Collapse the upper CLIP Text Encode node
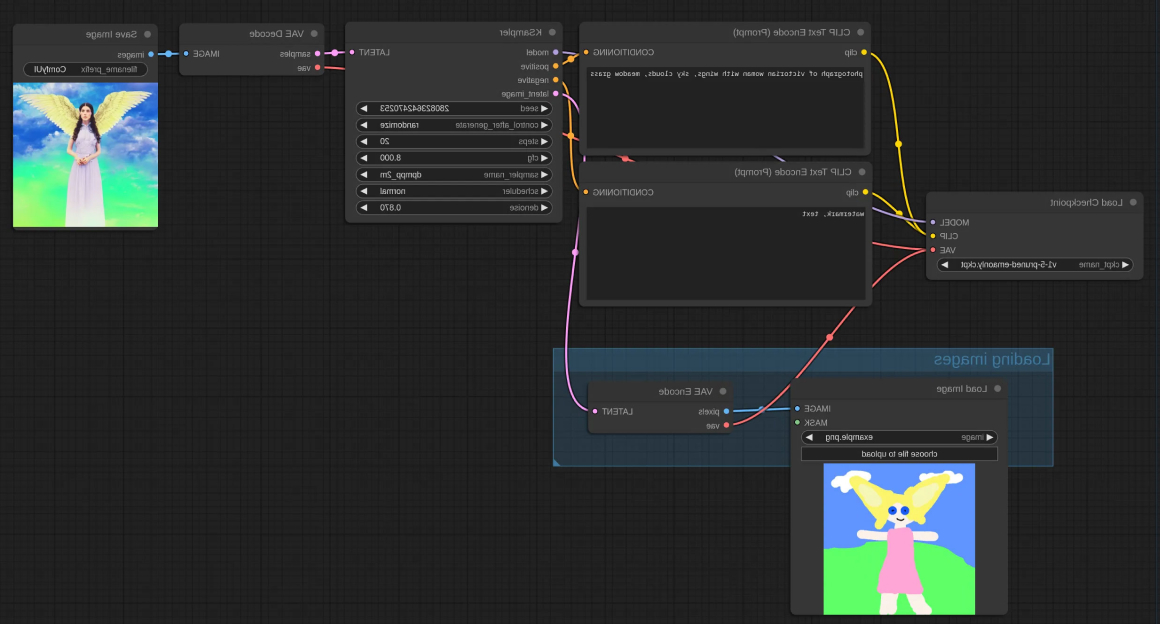 point(860,32)
